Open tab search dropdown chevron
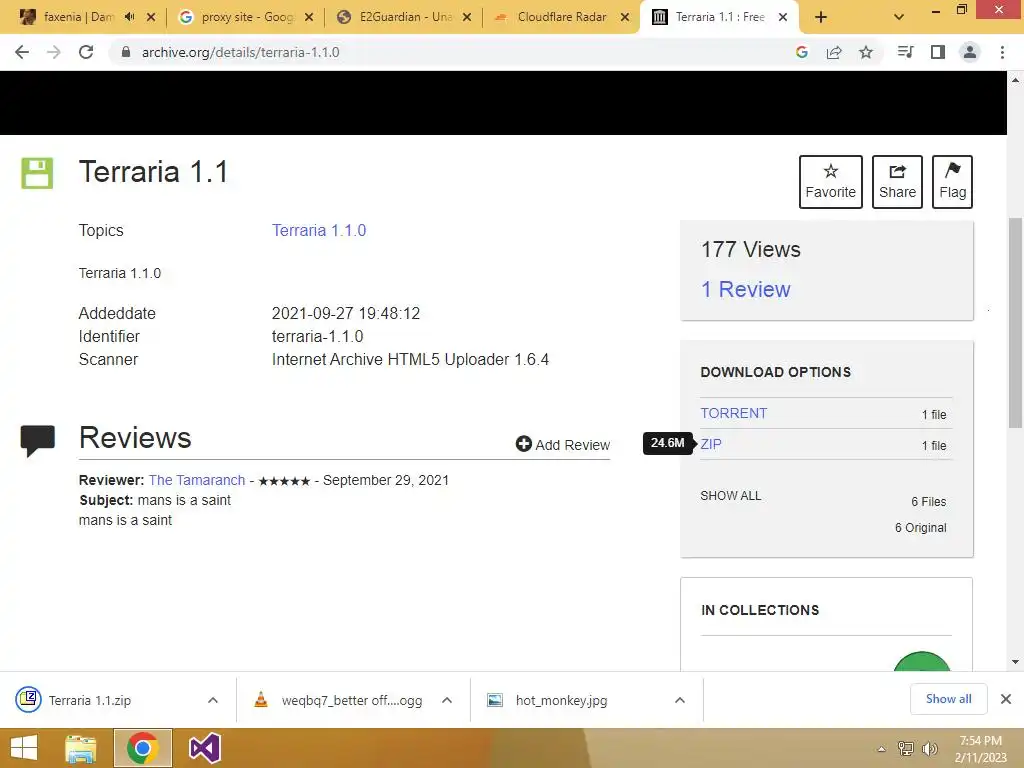Screen dimensions: 1024x768 coord(899,17)
